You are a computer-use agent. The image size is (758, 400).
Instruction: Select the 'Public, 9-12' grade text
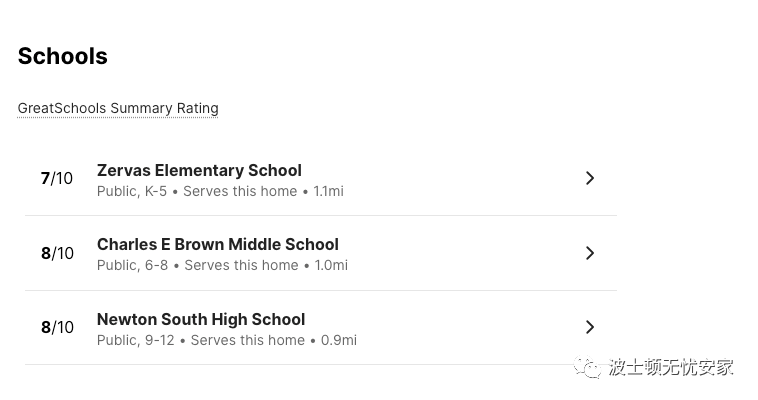pos(135,341)
